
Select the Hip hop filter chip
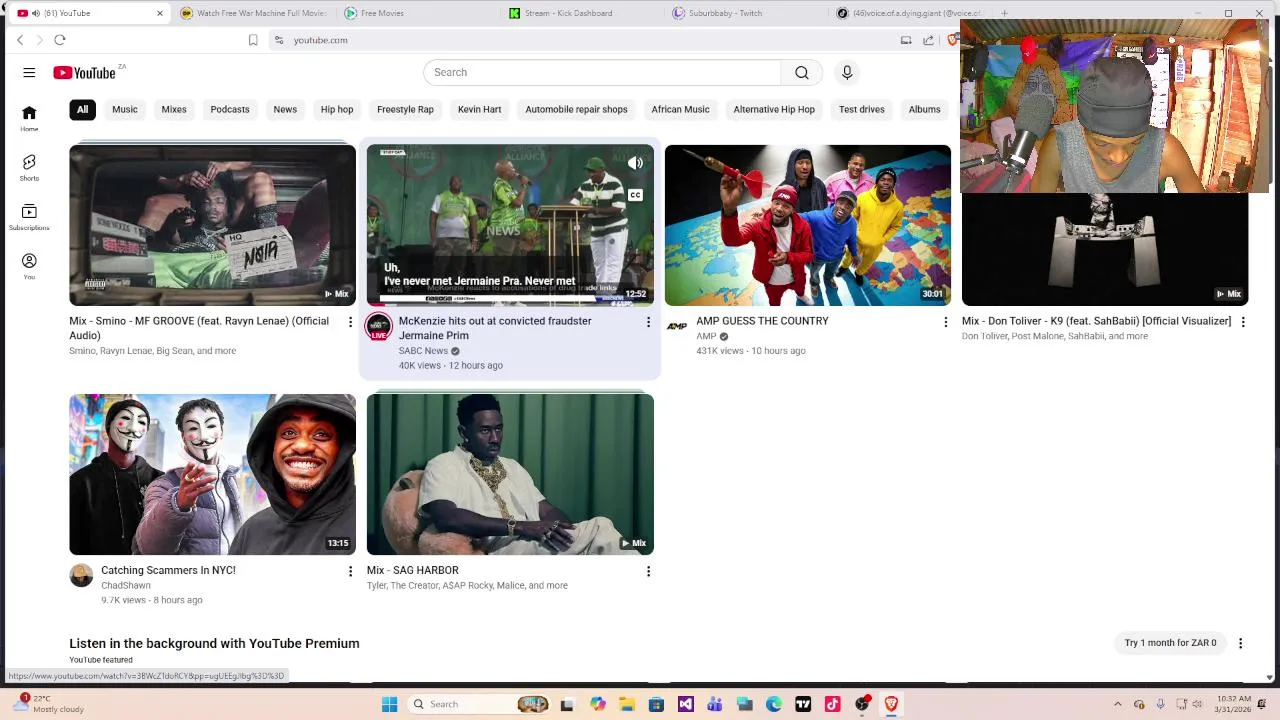(337, 109)
